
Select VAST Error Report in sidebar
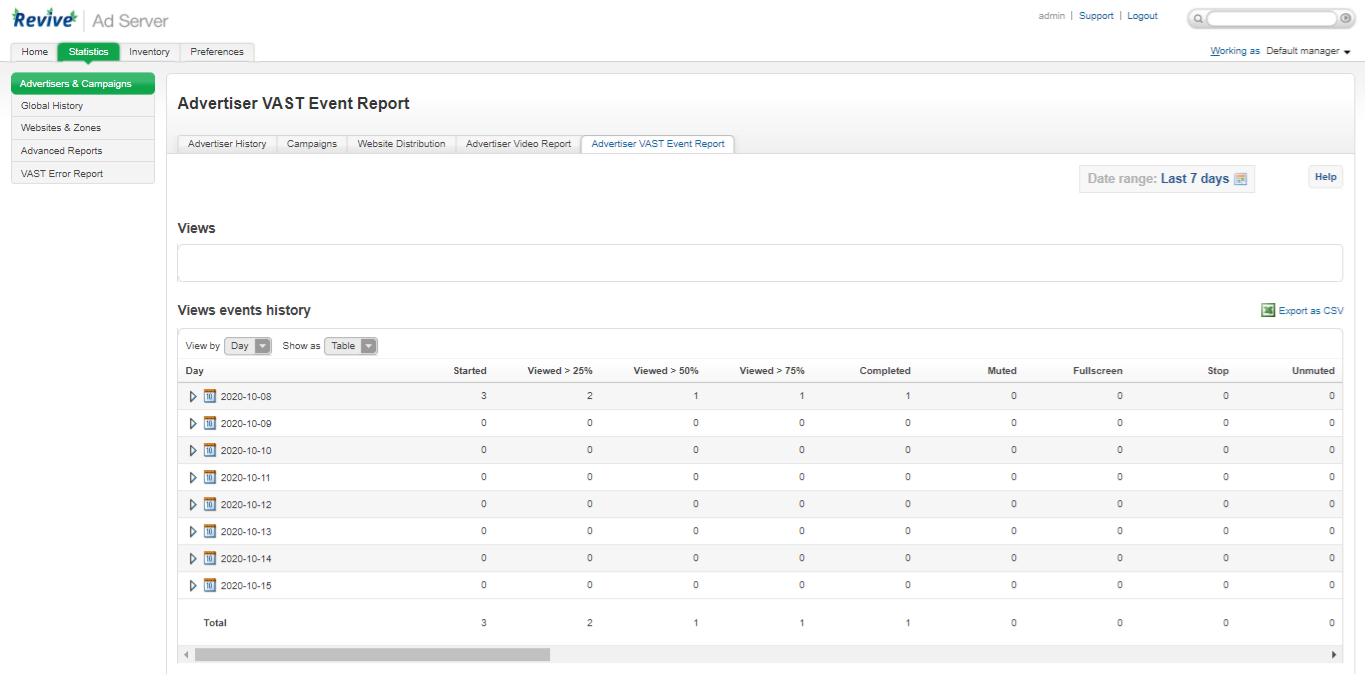62,174
